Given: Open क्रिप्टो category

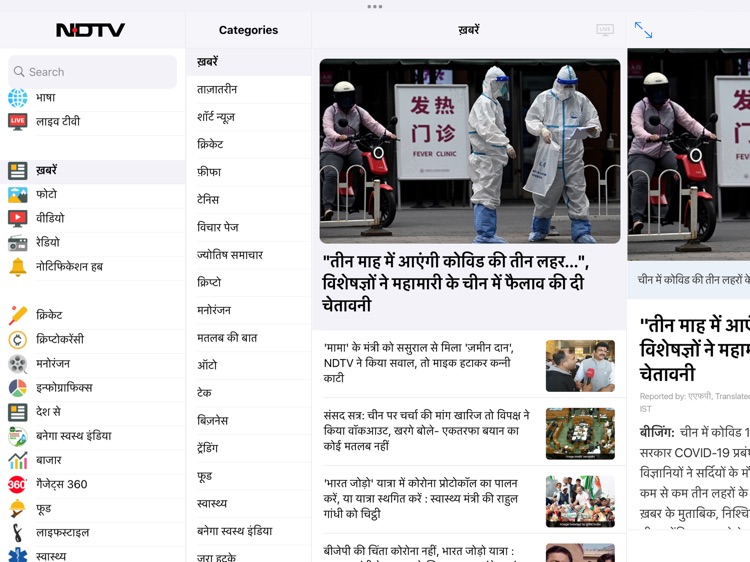Looking at the screenshot, I should [x=249, y=283].
